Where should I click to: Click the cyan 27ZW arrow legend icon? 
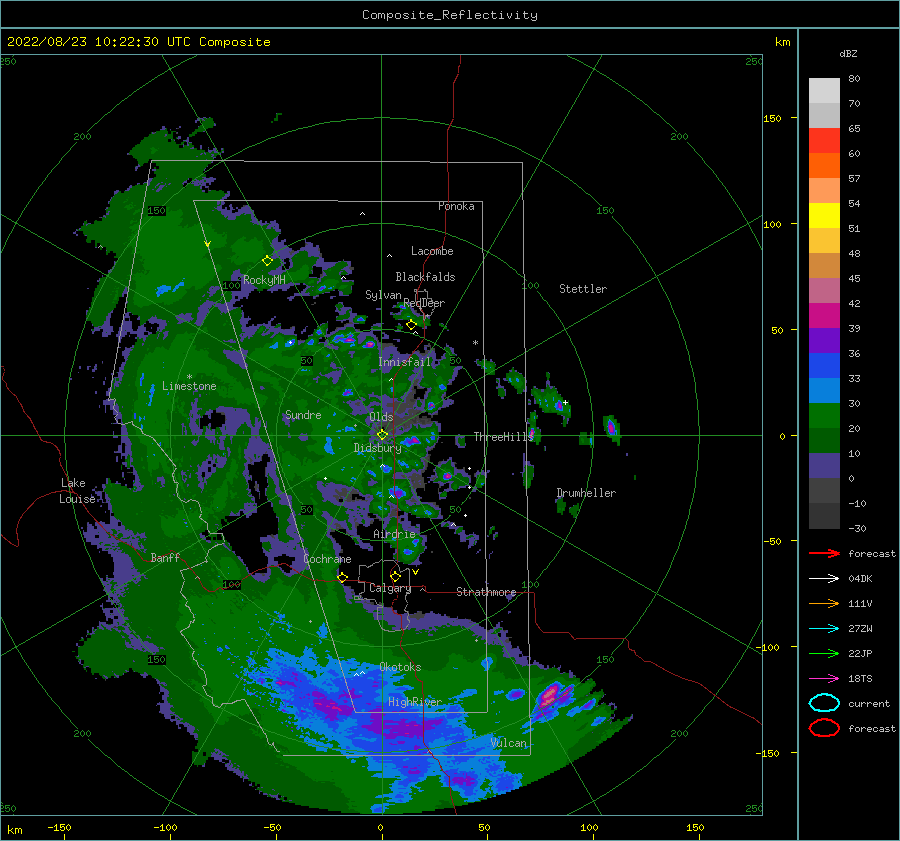click(824, 629)
